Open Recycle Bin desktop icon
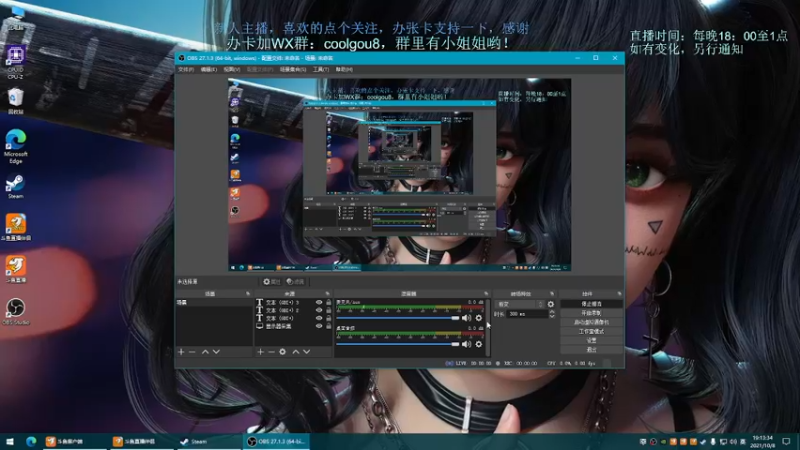Image resolution: width=800 pixels, height=450 pixels. 15,101
